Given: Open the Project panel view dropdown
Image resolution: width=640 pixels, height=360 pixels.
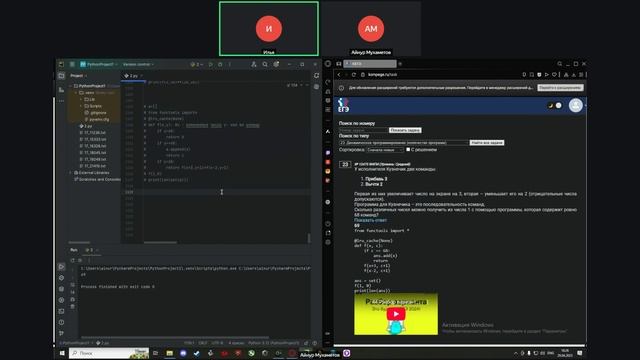Looking at the screenshot, I should pyautogui.click(x=78, y=76).
